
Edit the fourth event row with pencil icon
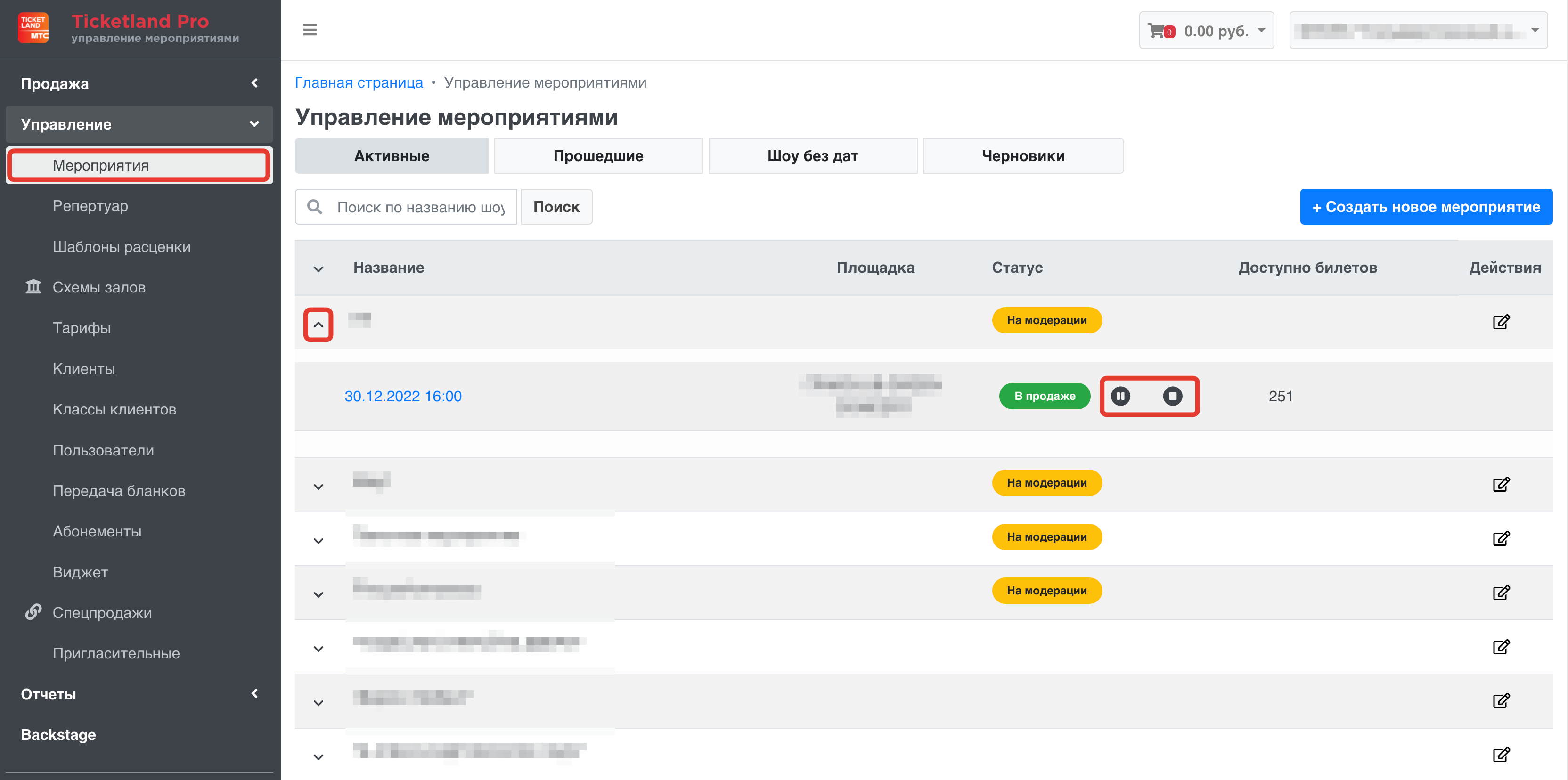[x=1501, y=593]
